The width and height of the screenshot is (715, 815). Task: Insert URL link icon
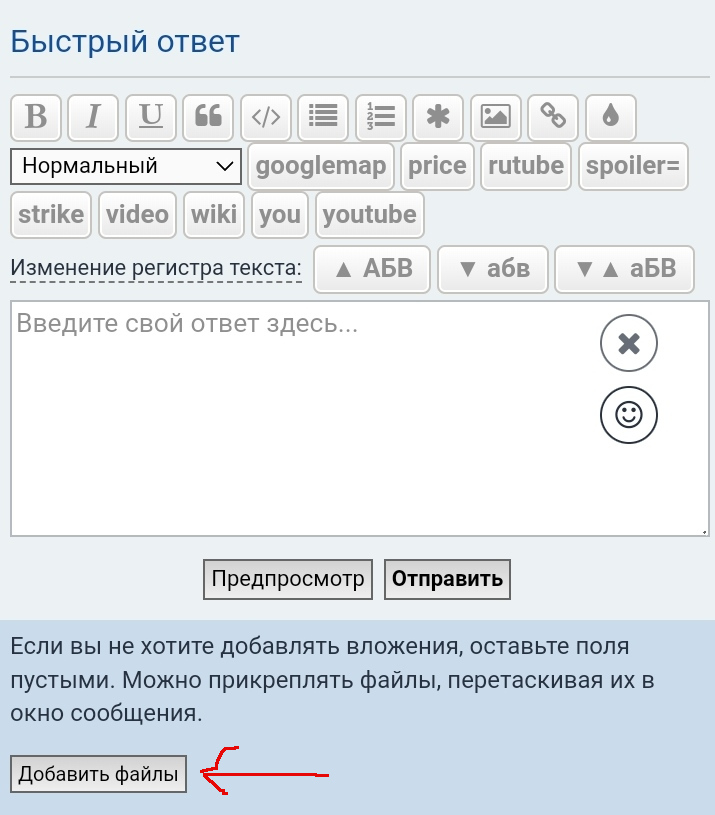tap(553, 117)
